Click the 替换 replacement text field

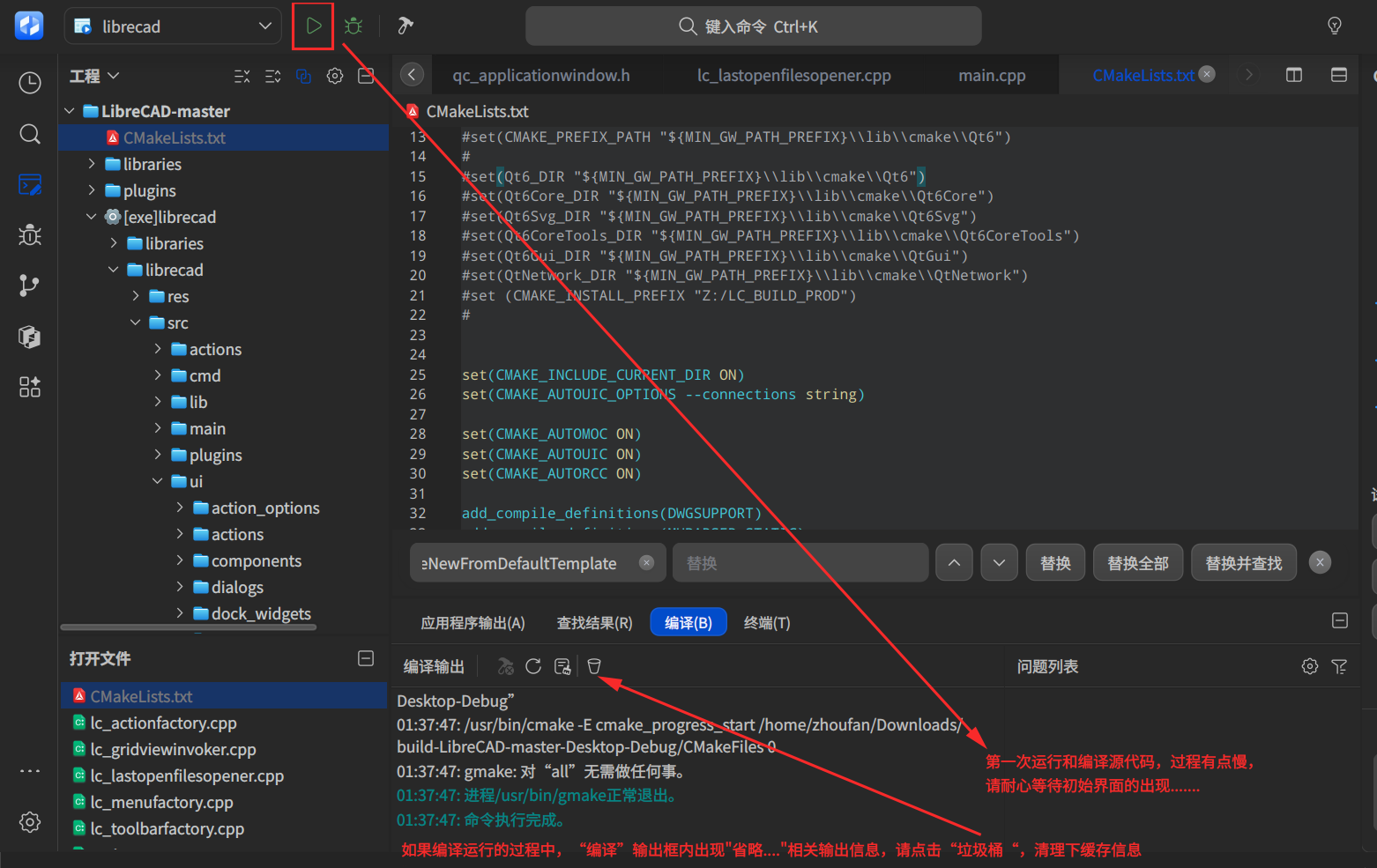[x=800, y=563]
